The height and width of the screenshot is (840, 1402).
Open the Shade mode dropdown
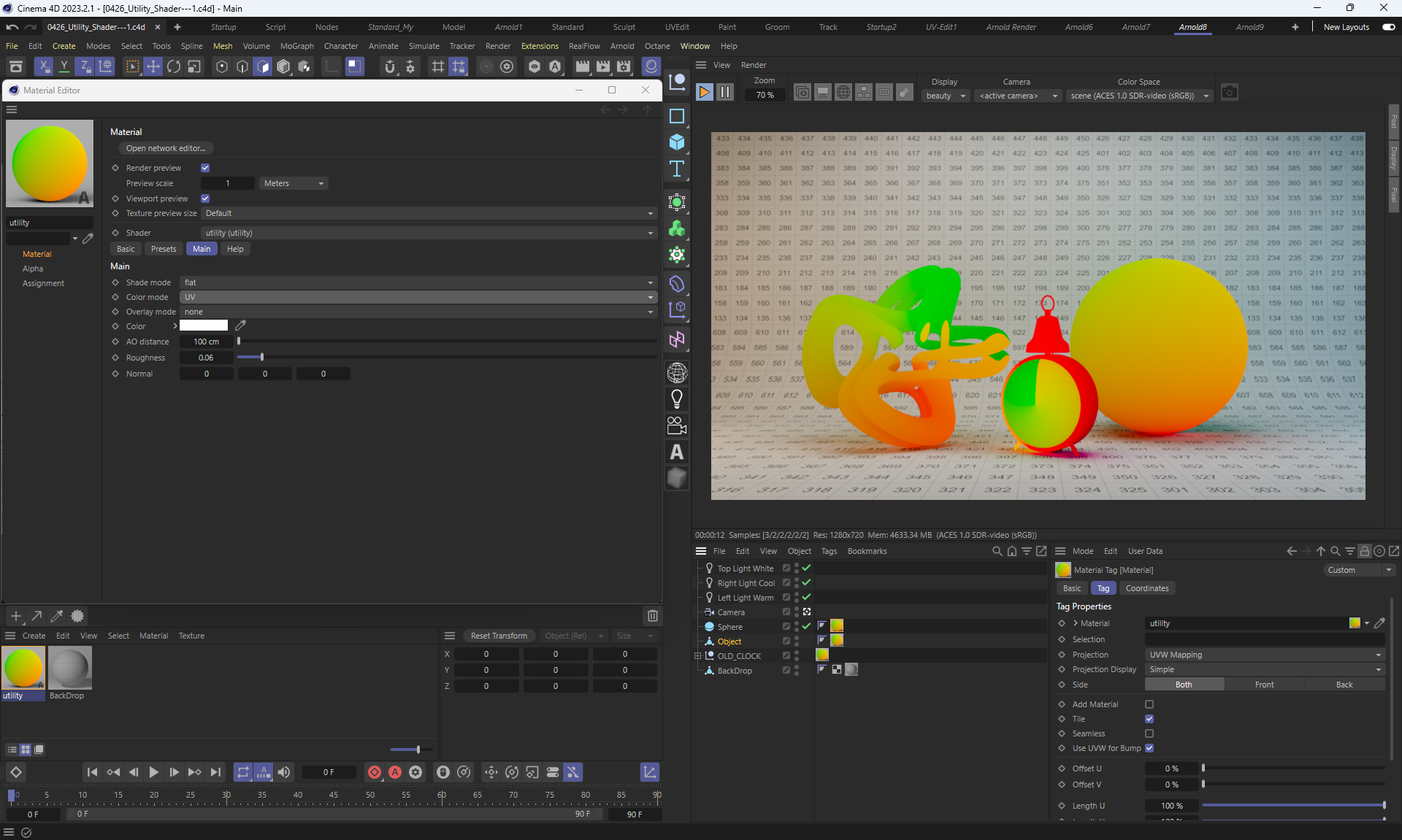(418, 282)
